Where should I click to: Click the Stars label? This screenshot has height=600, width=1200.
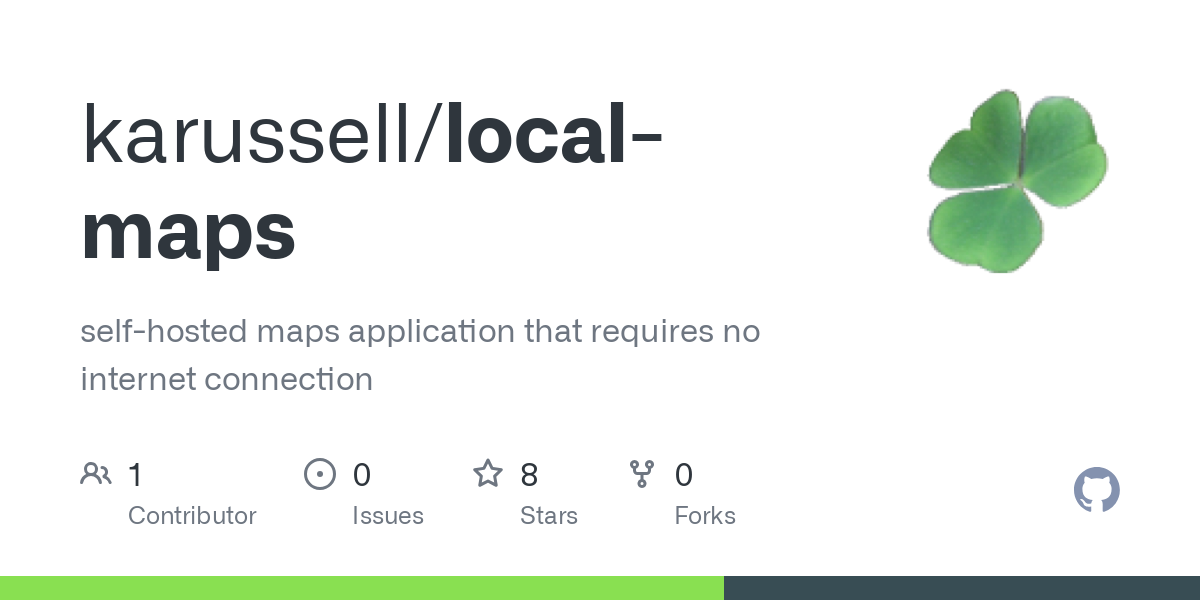point(549,516)
